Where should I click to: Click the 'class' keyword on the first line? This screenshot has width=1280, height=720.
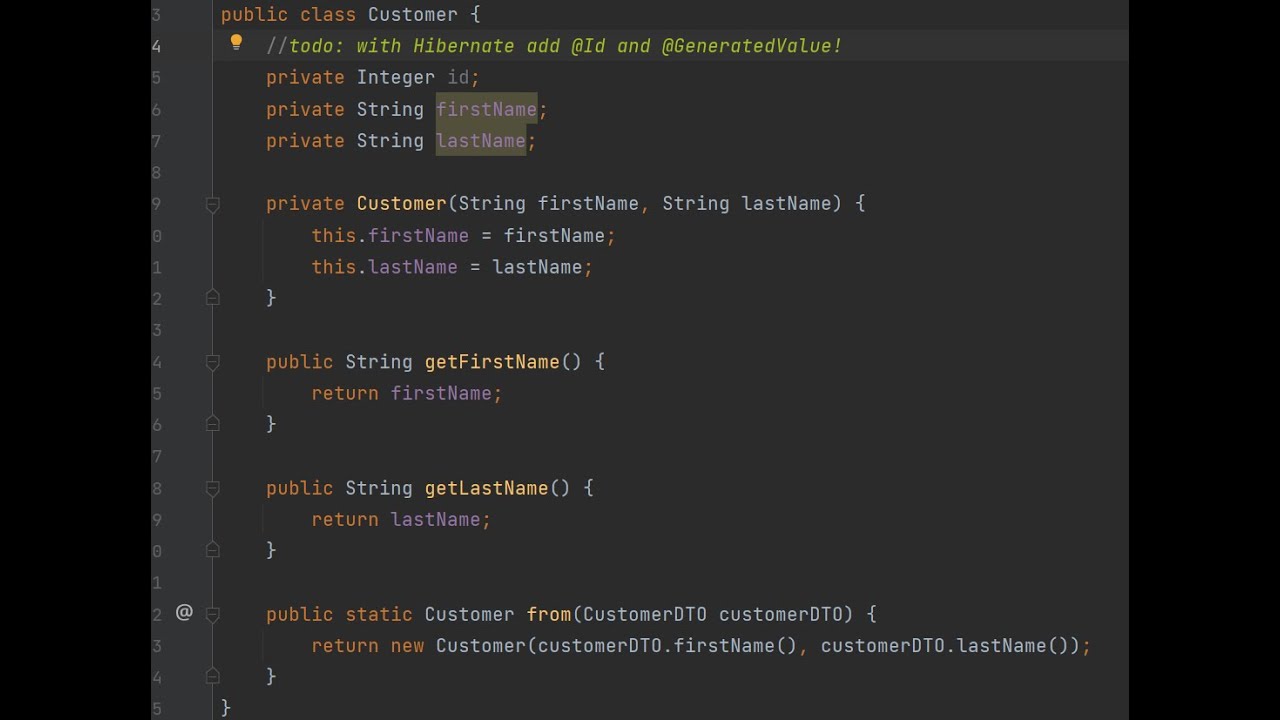[x=328, y=14]
